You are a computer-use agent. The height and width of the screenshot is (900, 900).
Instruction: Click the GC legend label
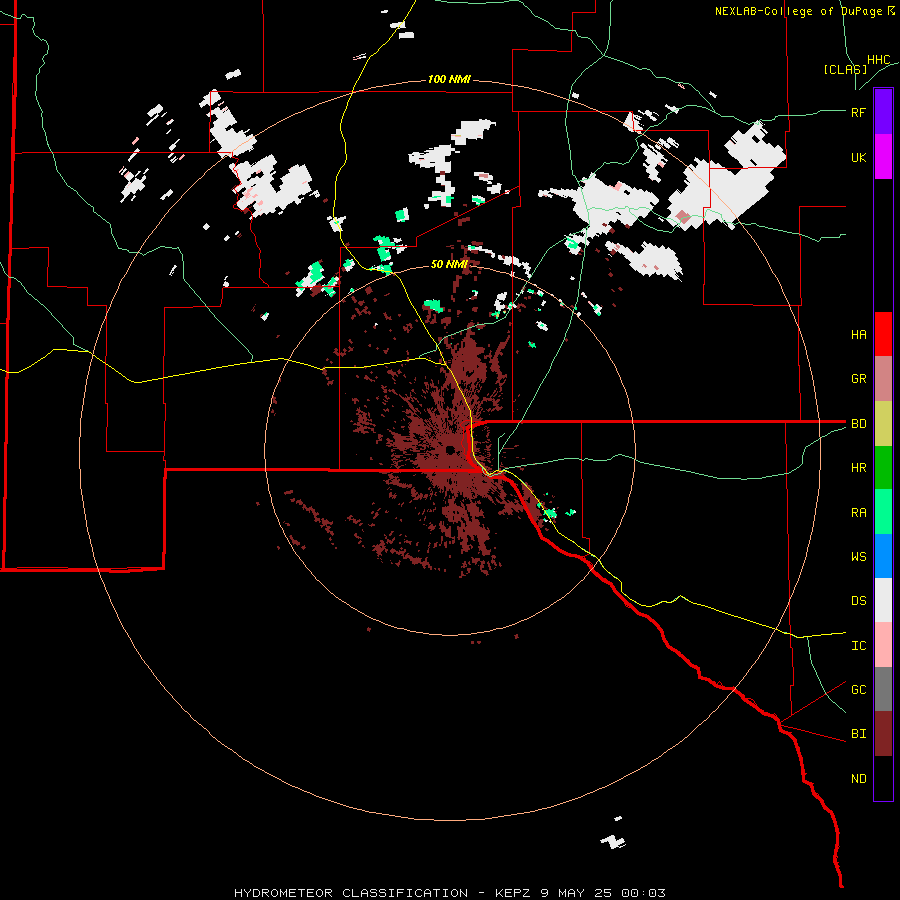[858, 690]
